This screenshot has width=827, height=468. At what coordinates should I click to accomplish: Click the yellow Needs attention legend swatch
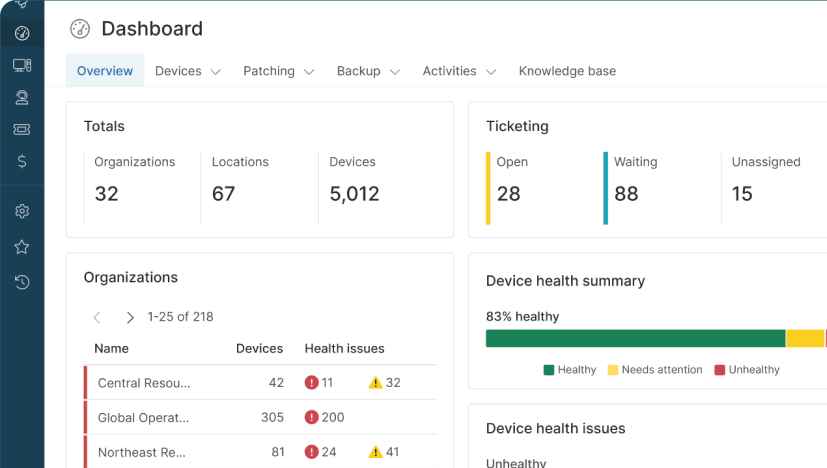tap(612, 370)
